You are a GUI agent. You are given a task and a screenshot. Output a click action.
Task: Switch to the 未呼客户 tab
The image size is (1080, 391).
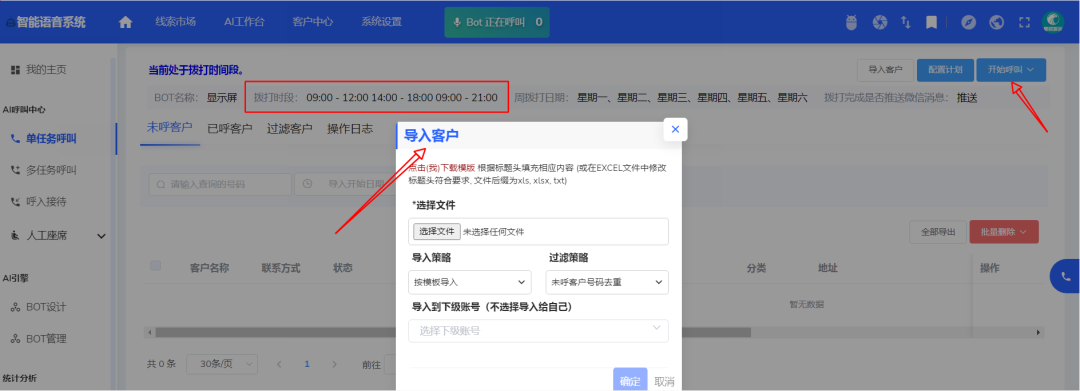click(x=169, y=128)
